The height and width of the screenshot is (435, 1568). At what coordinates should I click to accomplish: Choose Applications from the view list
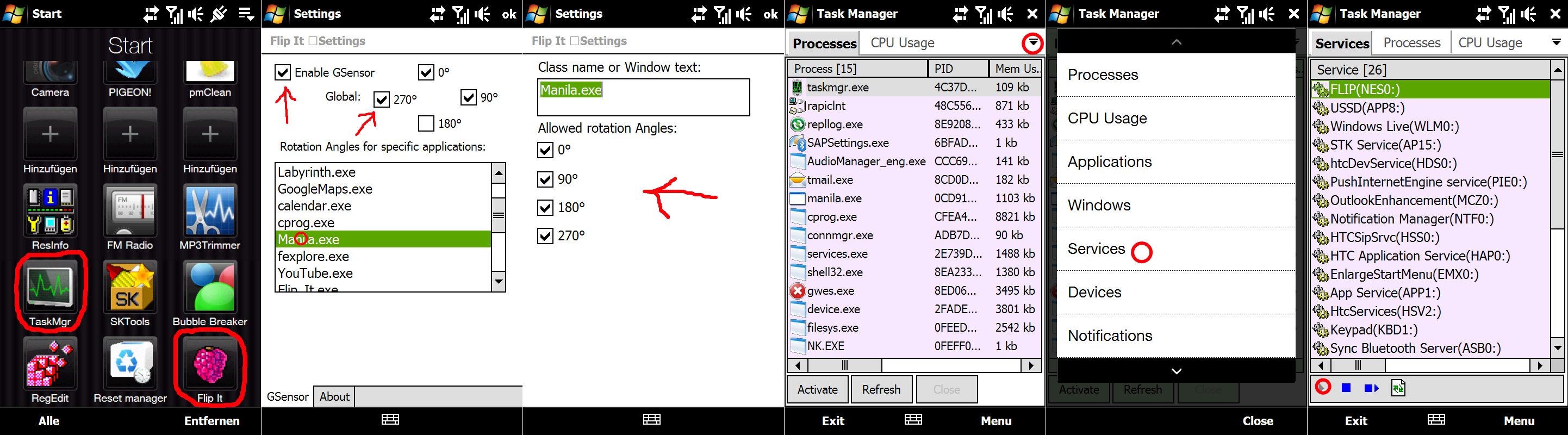point(1176,162)
